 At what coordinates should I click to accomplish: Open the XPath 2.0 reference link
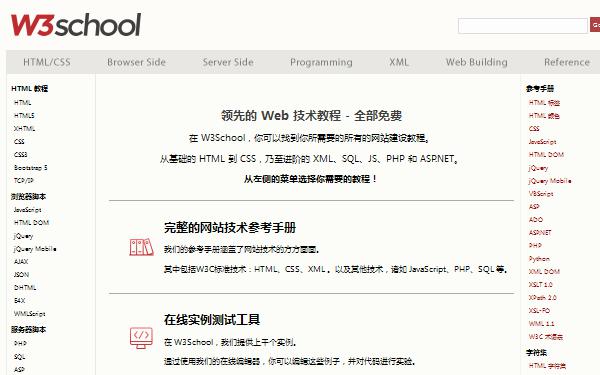(543, 298)
